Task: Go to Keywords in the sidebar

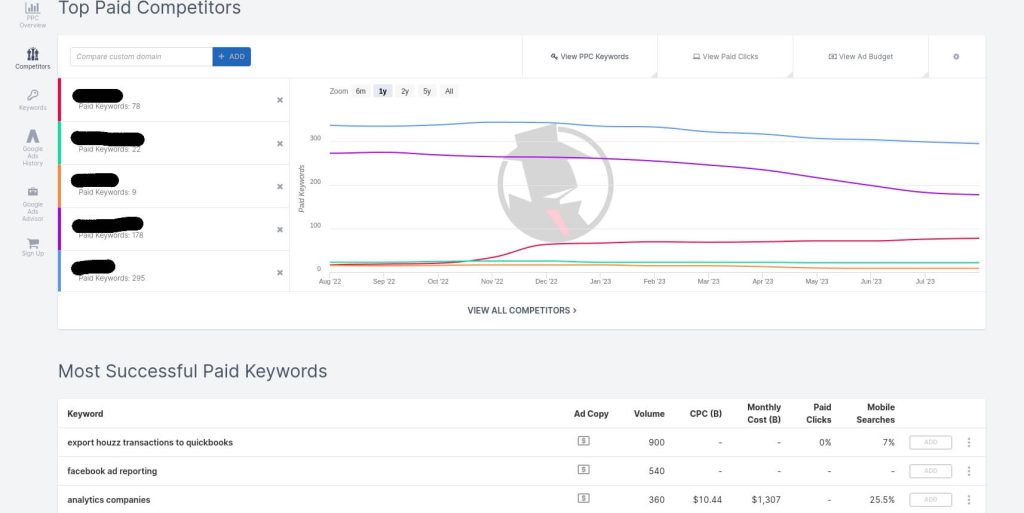Action: point(32,99)
